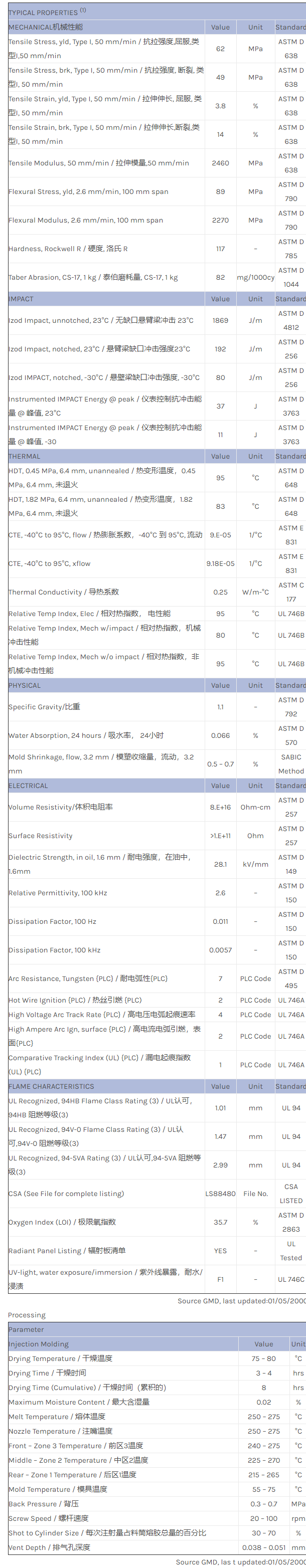Click the Radiant Panel Listing YES value
This screenshot has height=1568, width=306.
click(x=220, y=1251)
